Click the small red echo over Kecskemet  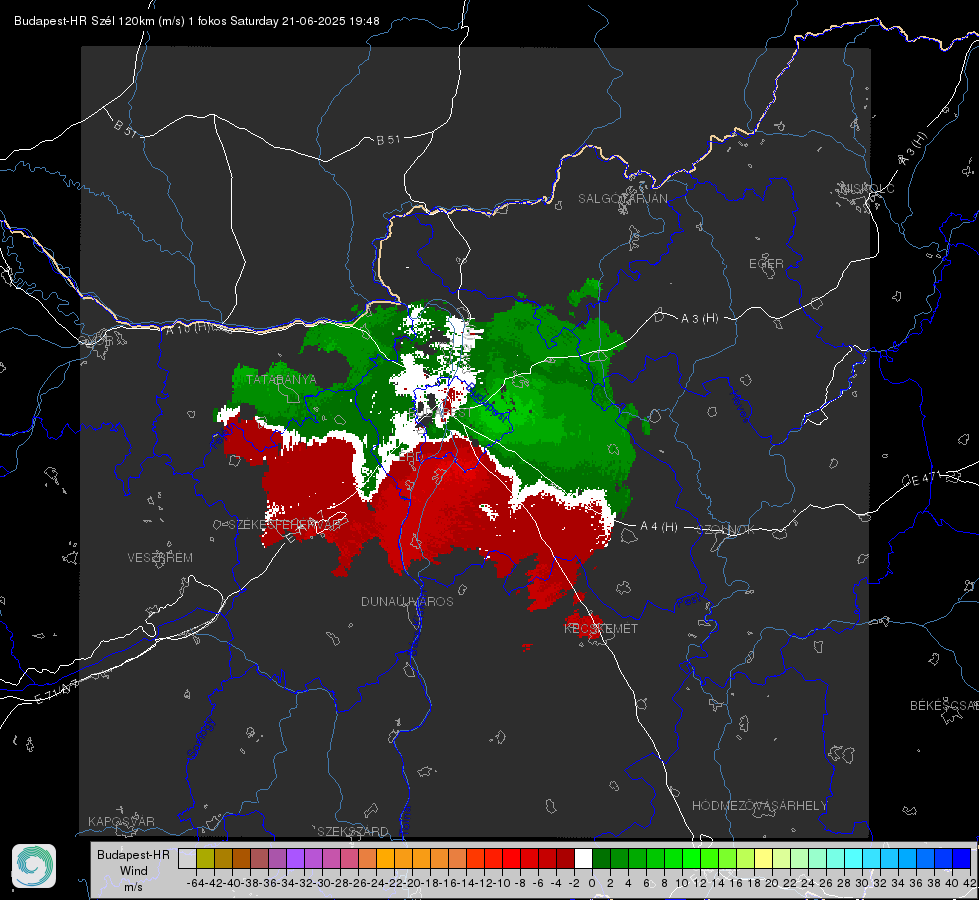click(x=584, y=626)
